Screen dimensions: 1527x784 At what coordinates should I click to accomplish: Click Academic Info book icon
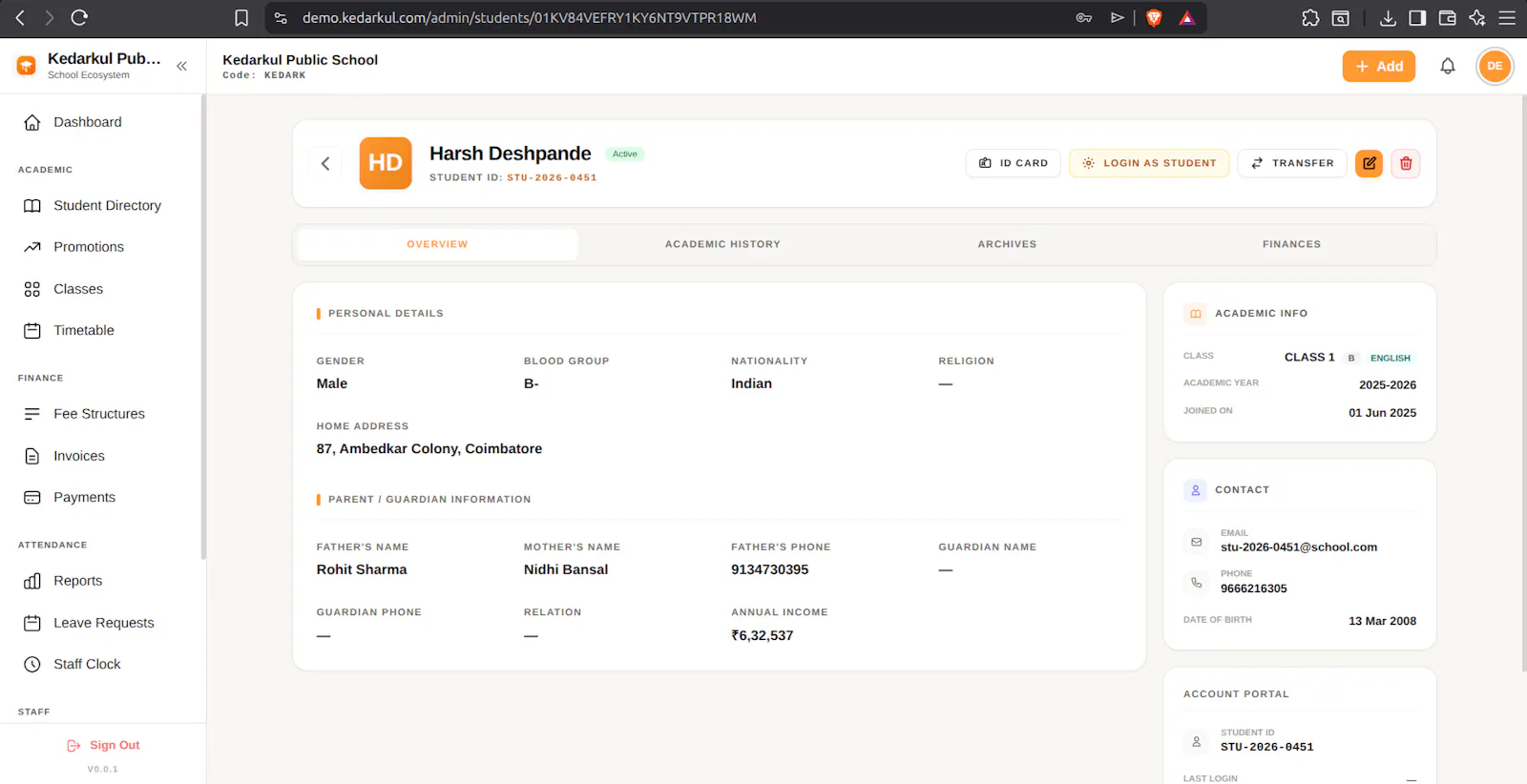[1196, 314]
